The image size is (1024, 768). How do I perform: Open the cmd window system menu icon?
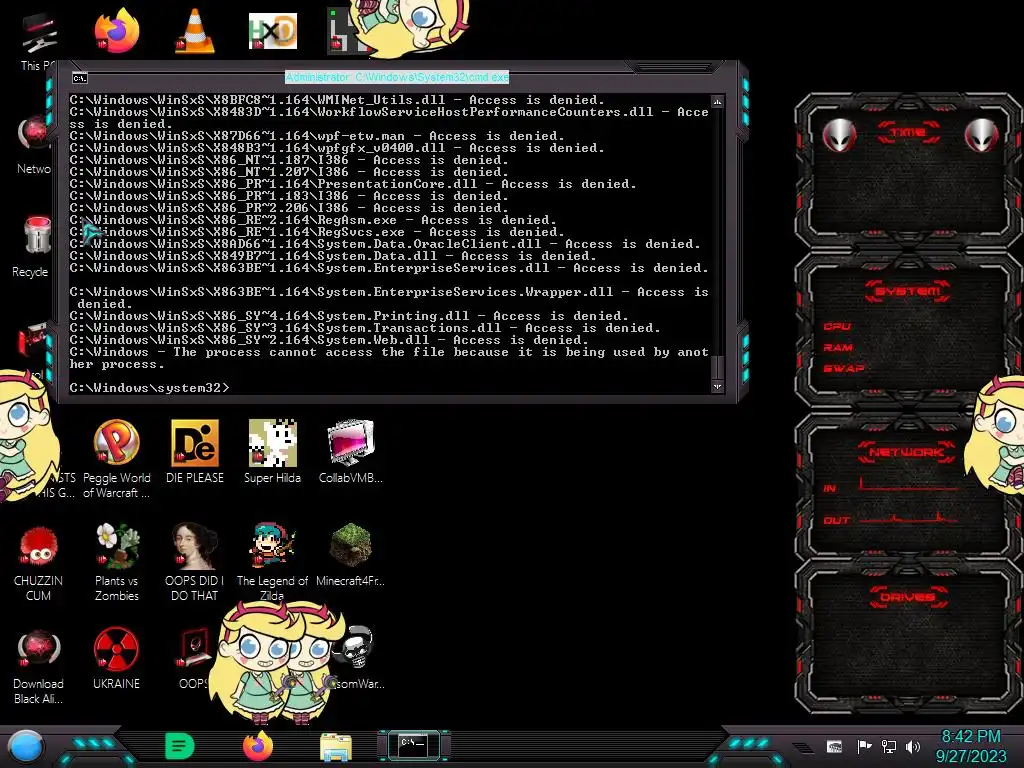80,78
